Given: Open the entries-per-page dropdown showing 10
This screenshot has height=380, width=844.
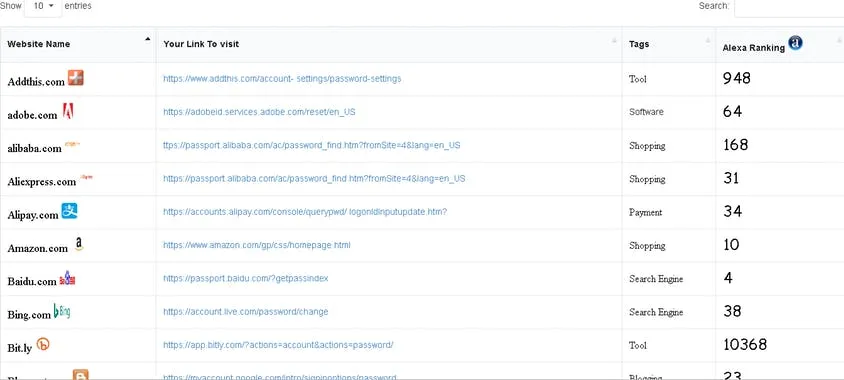Looking at the screenshot, I should click(43, 6).
